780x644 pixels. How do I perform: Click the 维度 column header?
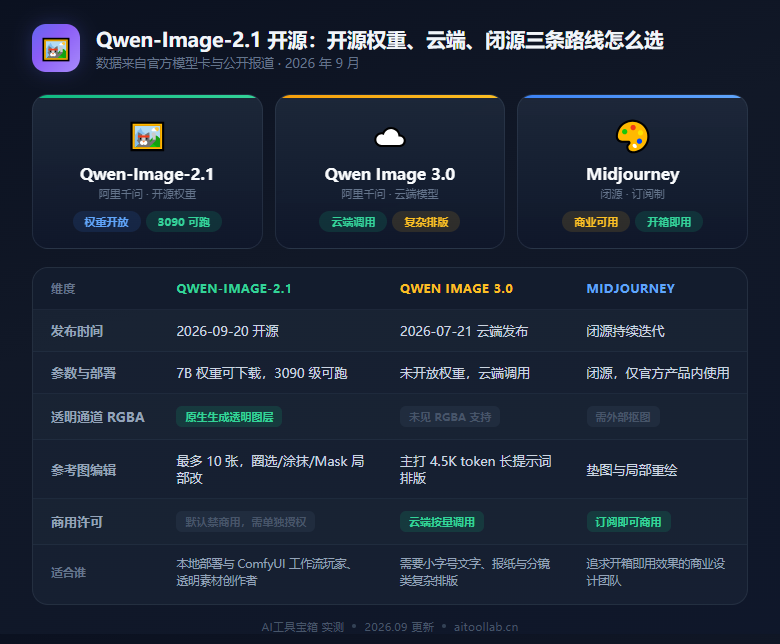tap(63, 288)
